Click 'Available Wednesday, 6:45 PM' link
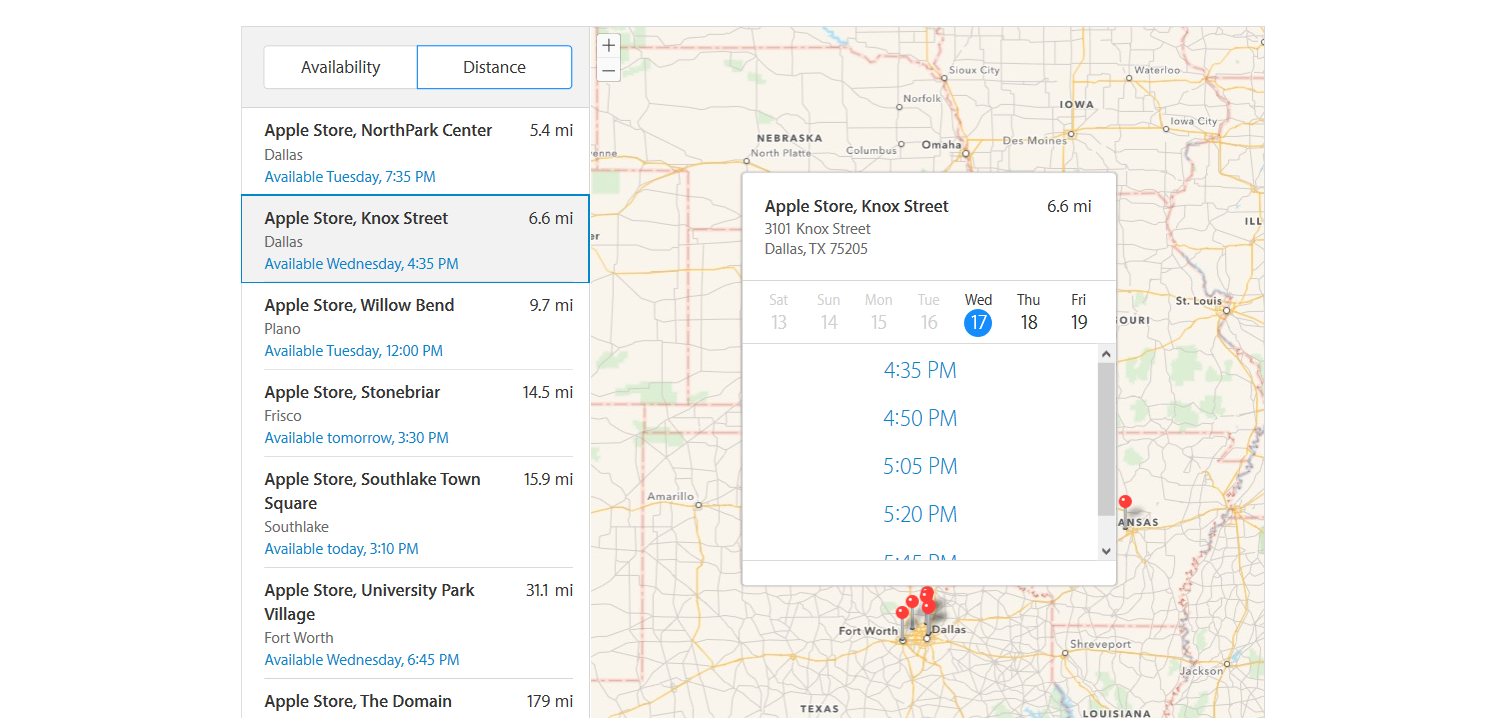Viewport: 1506px width, 718px height. pyautogui.click(x=362, y=660)
